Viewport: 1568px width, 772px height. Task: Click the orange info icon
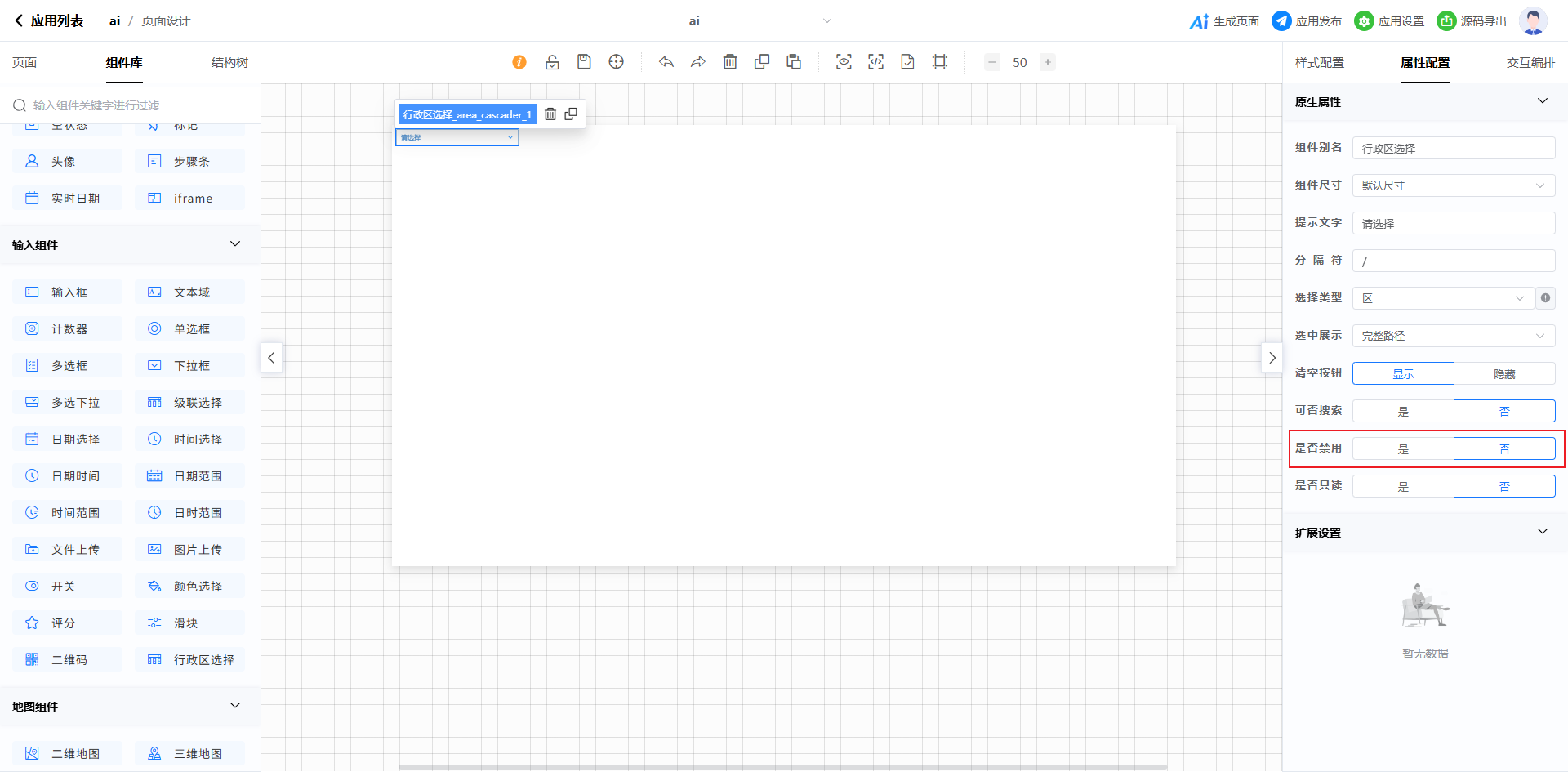(519, 62)
